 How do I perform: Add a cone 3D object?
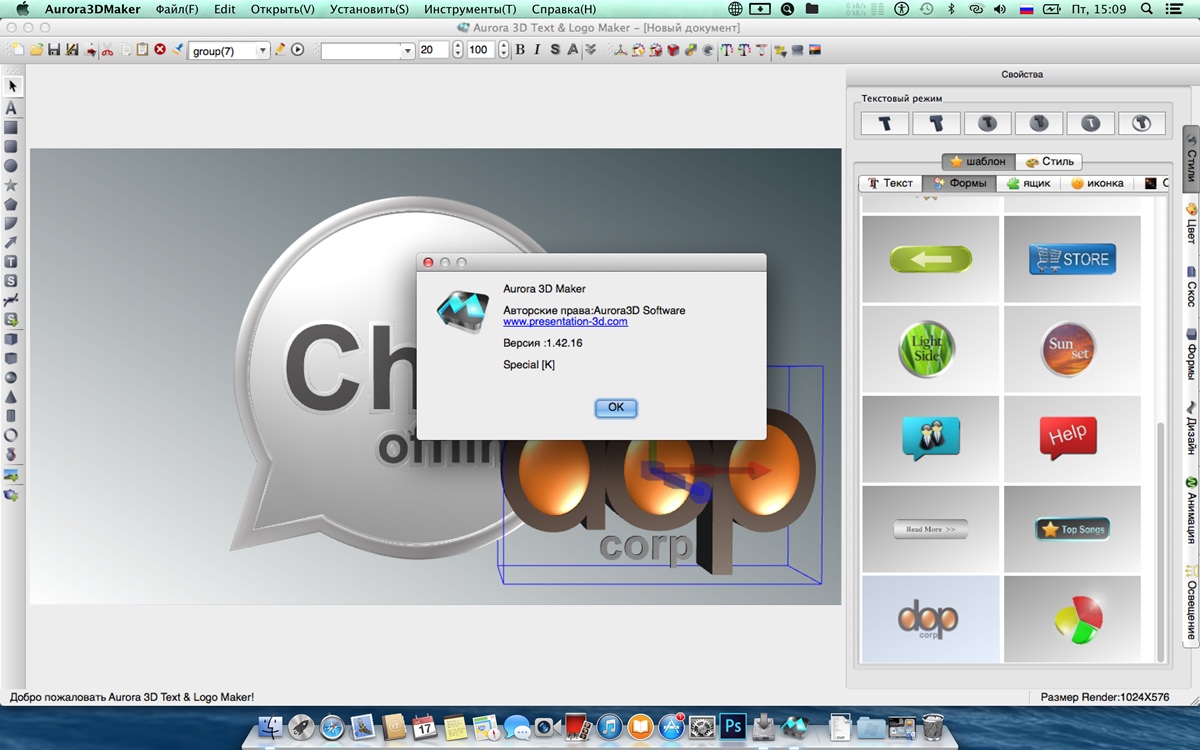(12, 396)
